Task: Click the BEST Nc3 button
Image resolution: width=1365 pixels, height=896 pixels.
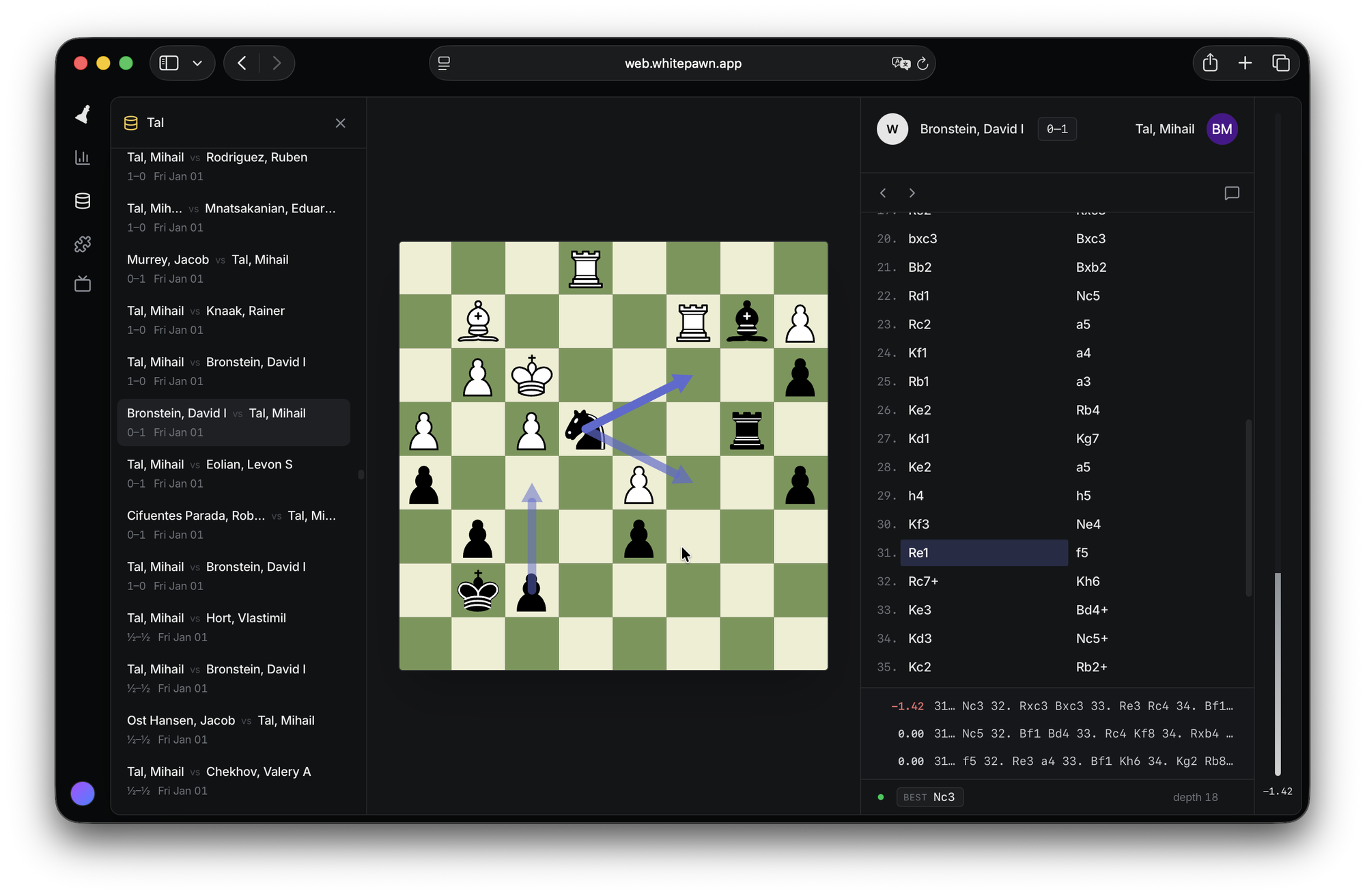Action: tap(929, 797)
